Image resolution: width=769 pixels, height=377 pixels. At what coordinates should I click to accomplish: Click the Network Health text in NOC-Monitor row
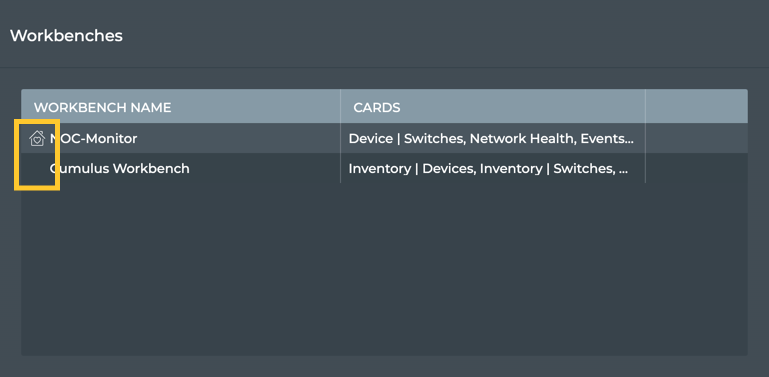[x=521, y=139]
